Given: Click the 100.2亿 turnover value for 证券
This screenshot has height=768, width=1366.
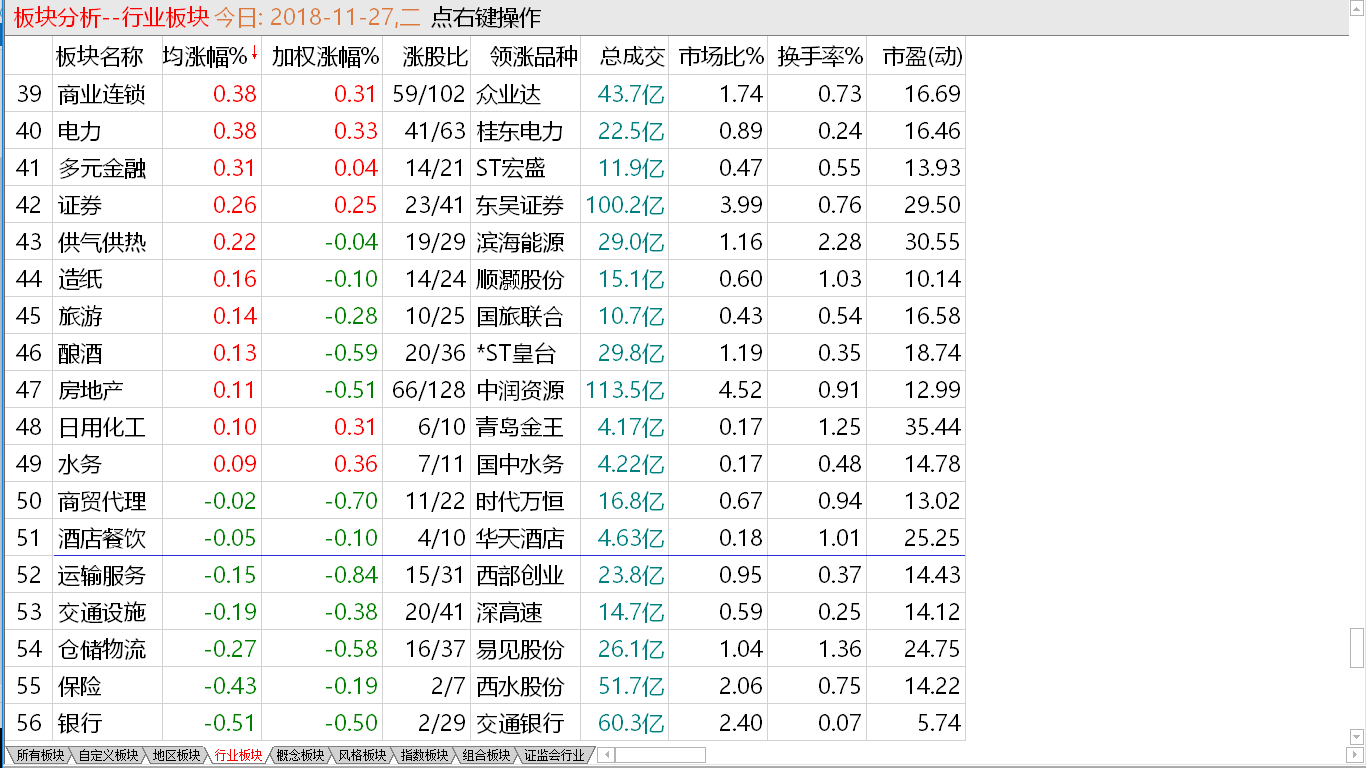Looking at the screenshot, I should click(625, 205).
